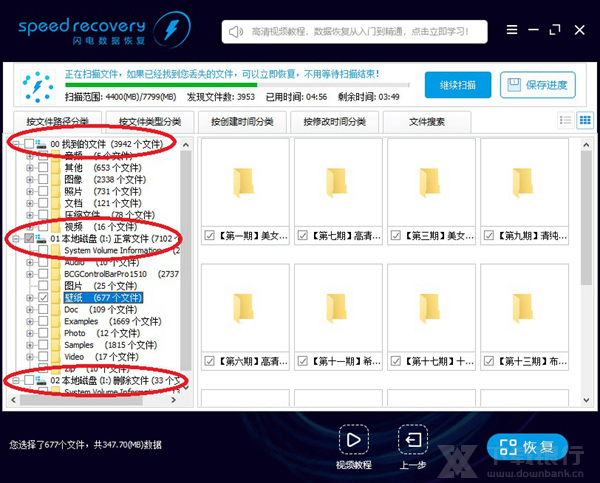Select the 视频 (16 个文件) tree row
The height and width of the screenshot is (483, 600).
click(101, 227)
